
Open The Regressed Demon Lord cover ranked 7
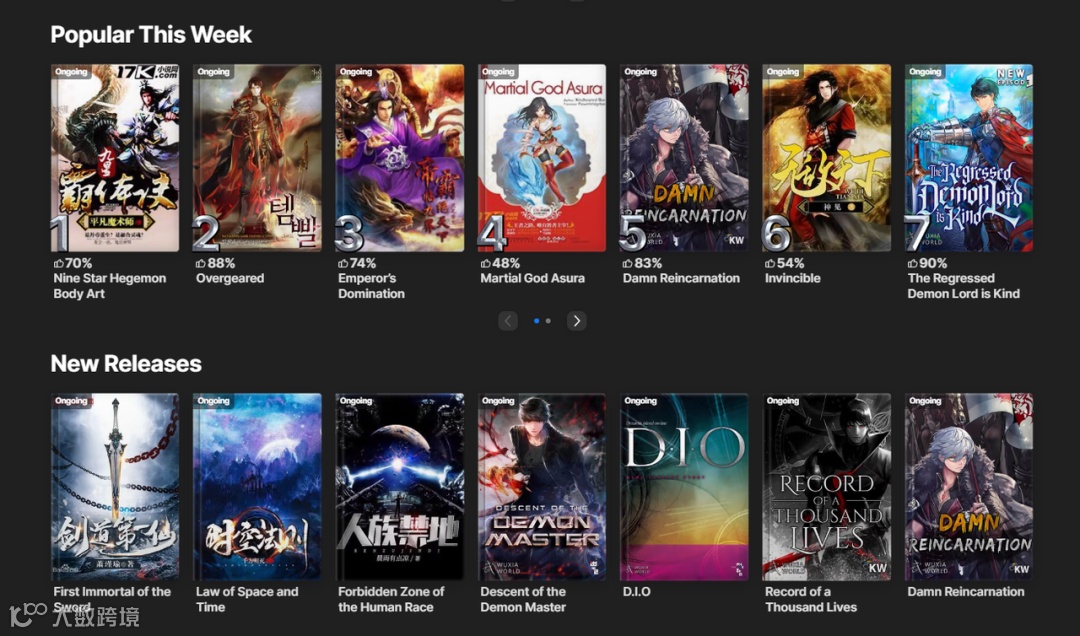[969, 158]
